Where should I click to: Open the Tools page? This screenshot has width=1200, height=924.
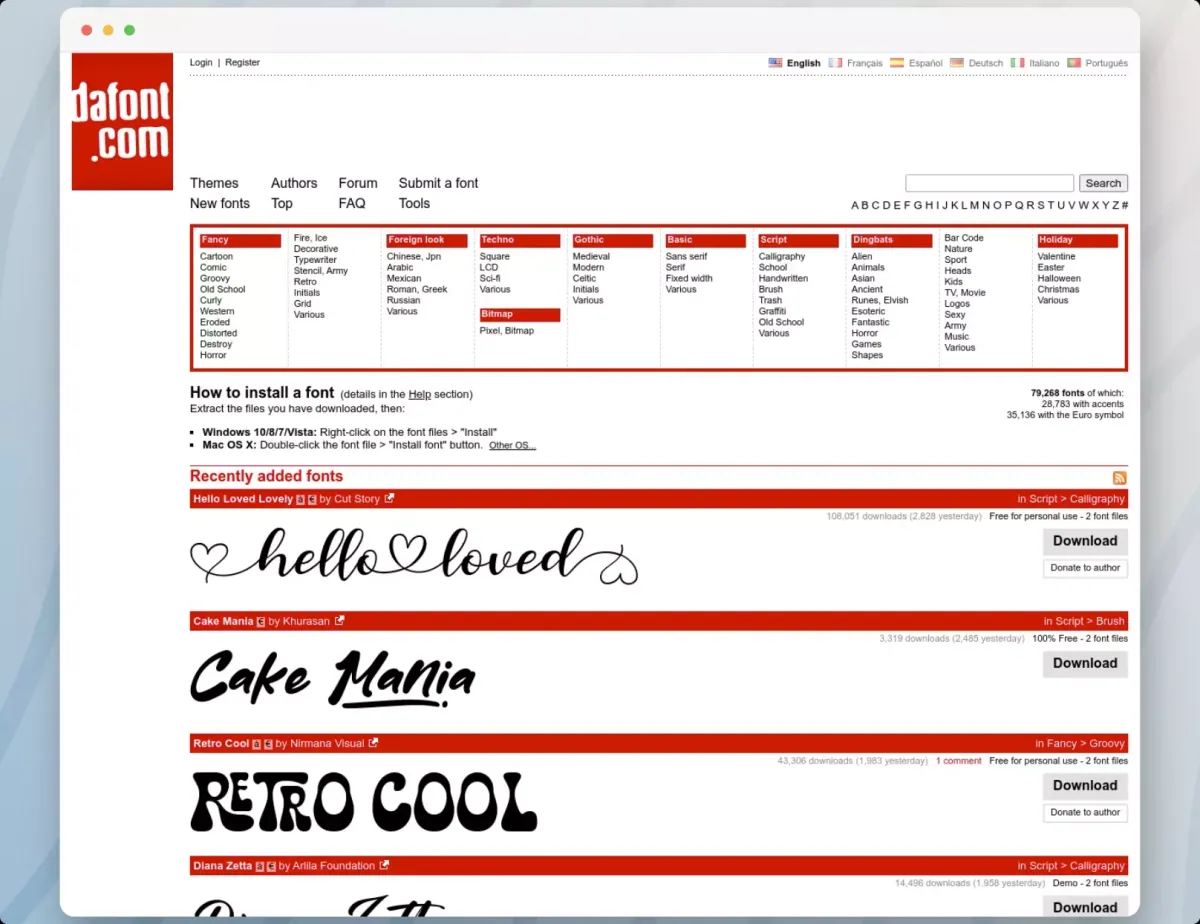point(414,203)
